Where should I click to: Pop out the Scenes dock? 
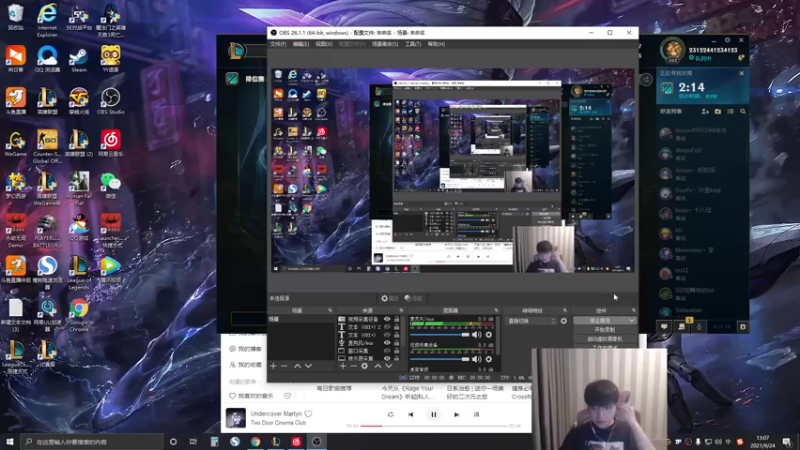pyautogui.click(x=330, y=310)
